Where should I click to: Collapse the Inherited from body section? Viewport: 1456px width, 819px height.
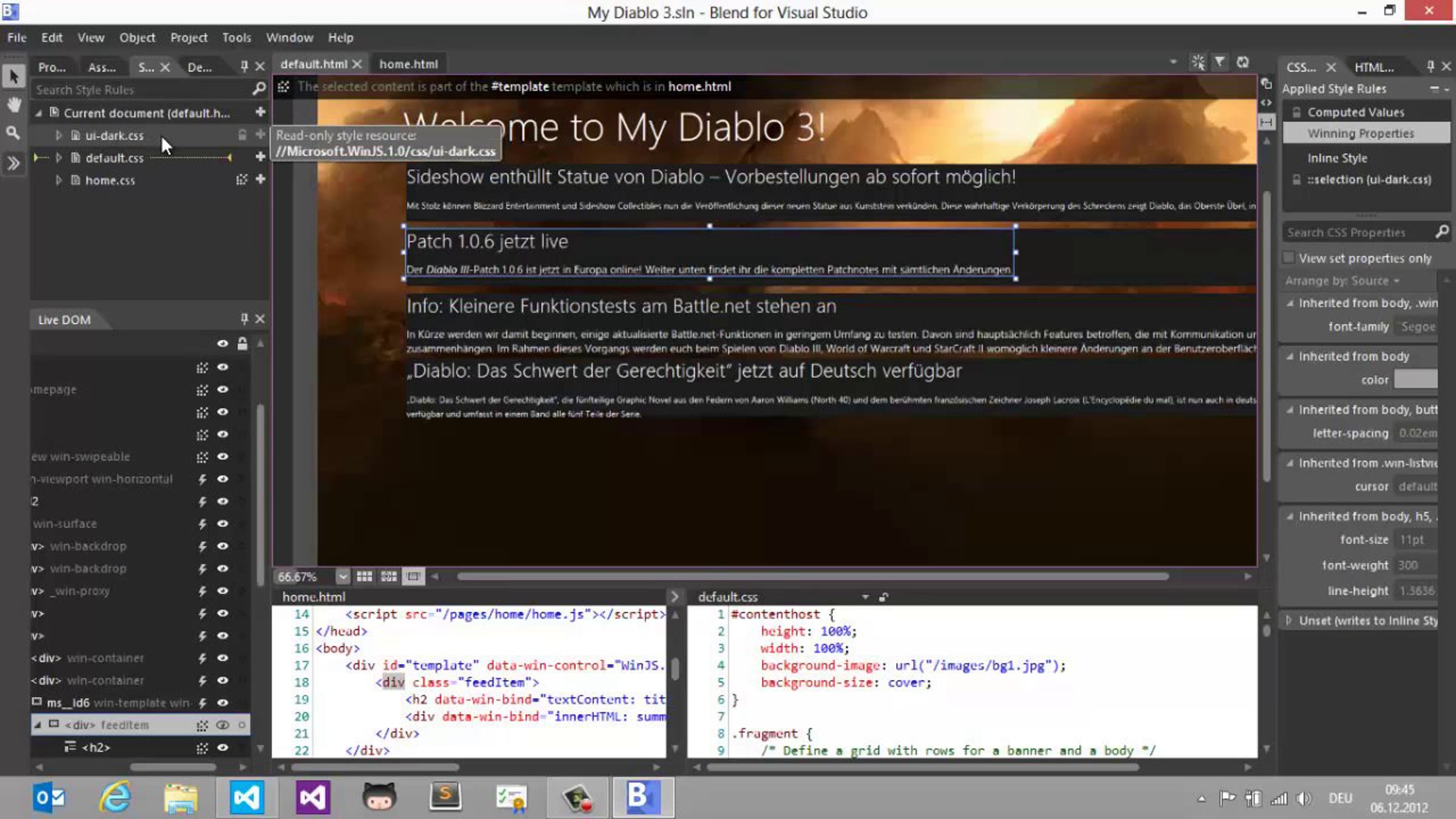click(x=1290, y=357)
